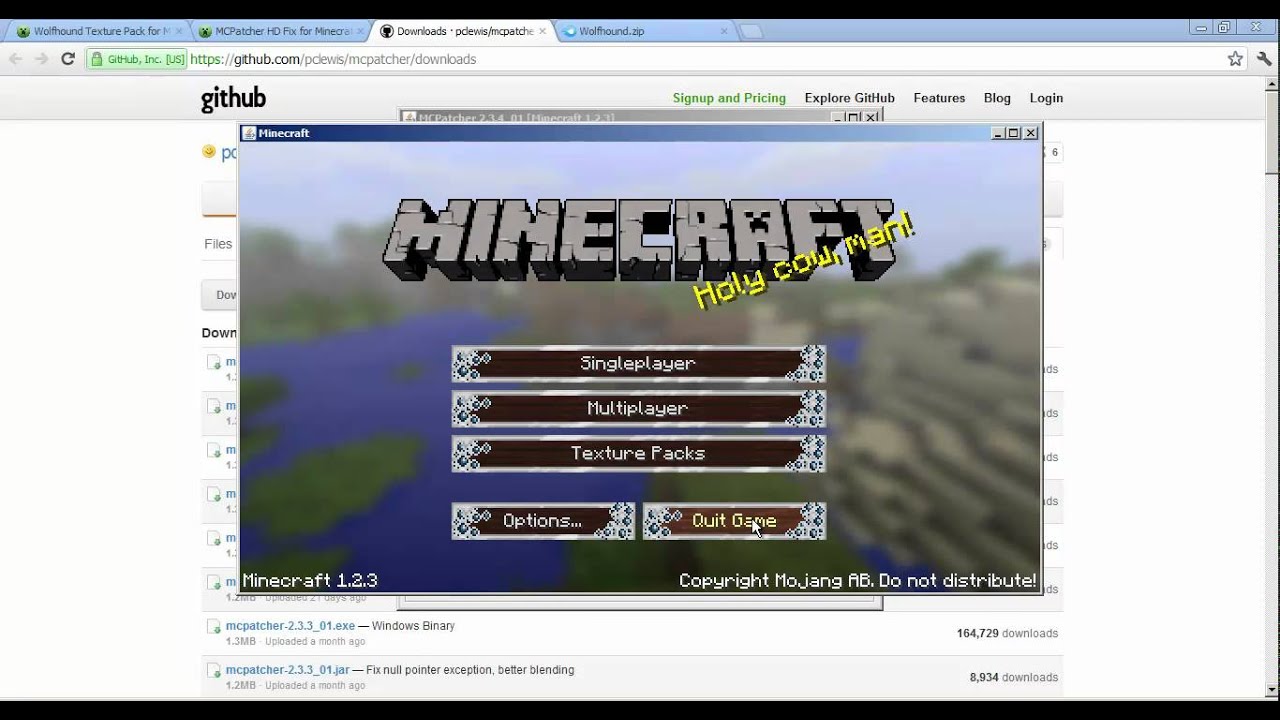Click the green GitHub, Inc. security badge
1280x720 pixels.
(x=136, y=59)
